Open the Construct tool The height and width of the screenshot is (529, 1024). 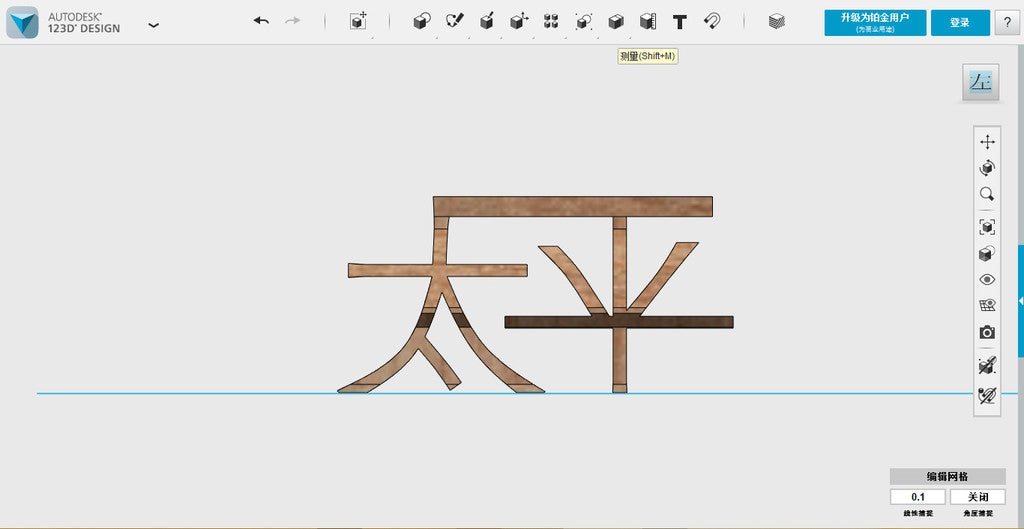point(487,22)
